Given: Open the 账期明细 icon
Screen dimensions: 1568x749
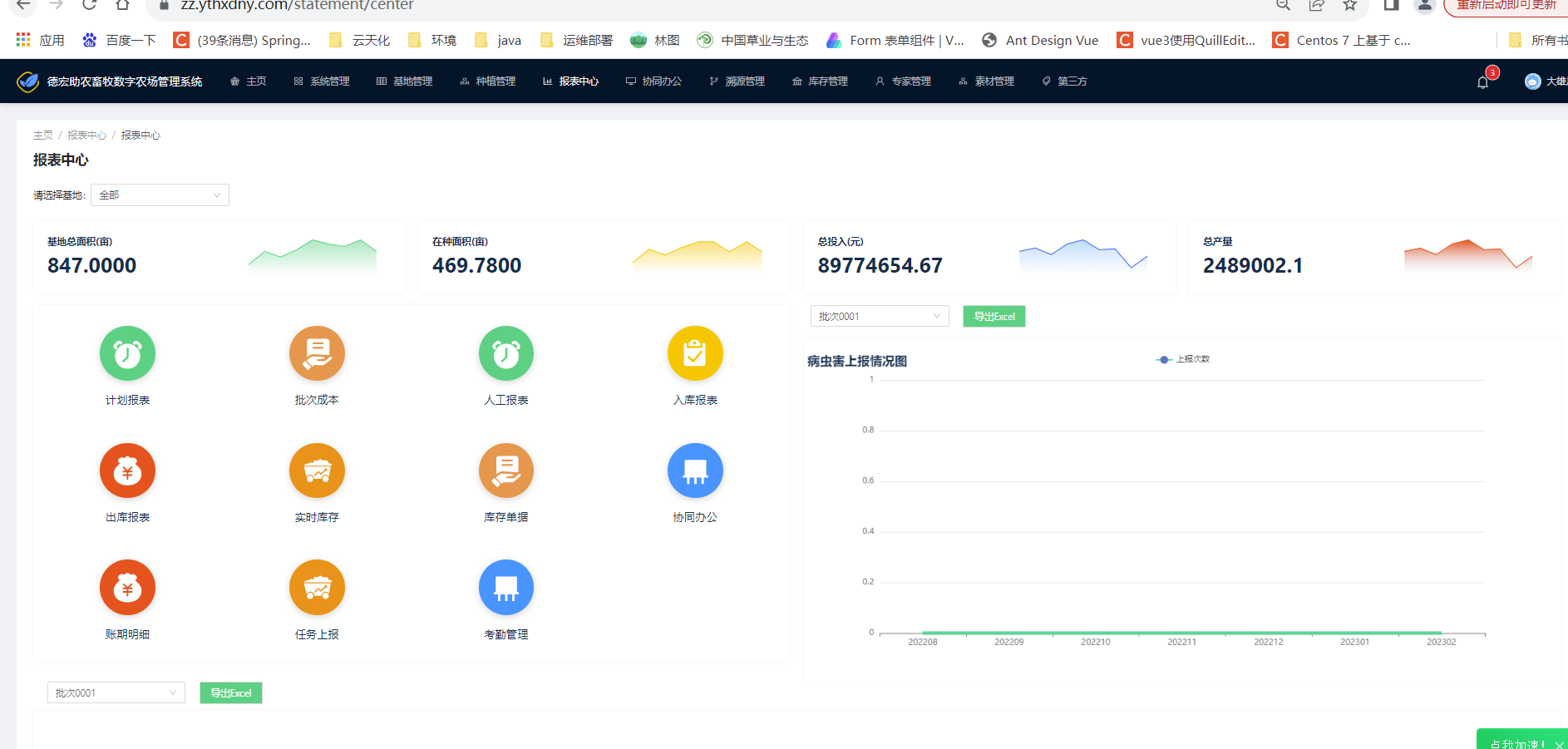Looking at the screenshot, I should pos(127,588).
